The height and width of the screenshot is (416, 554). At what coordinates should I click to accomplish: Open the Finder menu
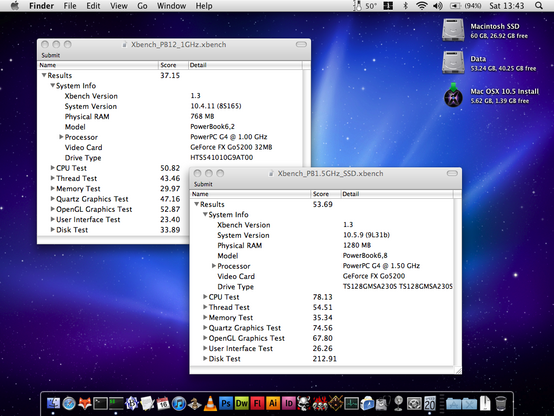coord(41,6)
